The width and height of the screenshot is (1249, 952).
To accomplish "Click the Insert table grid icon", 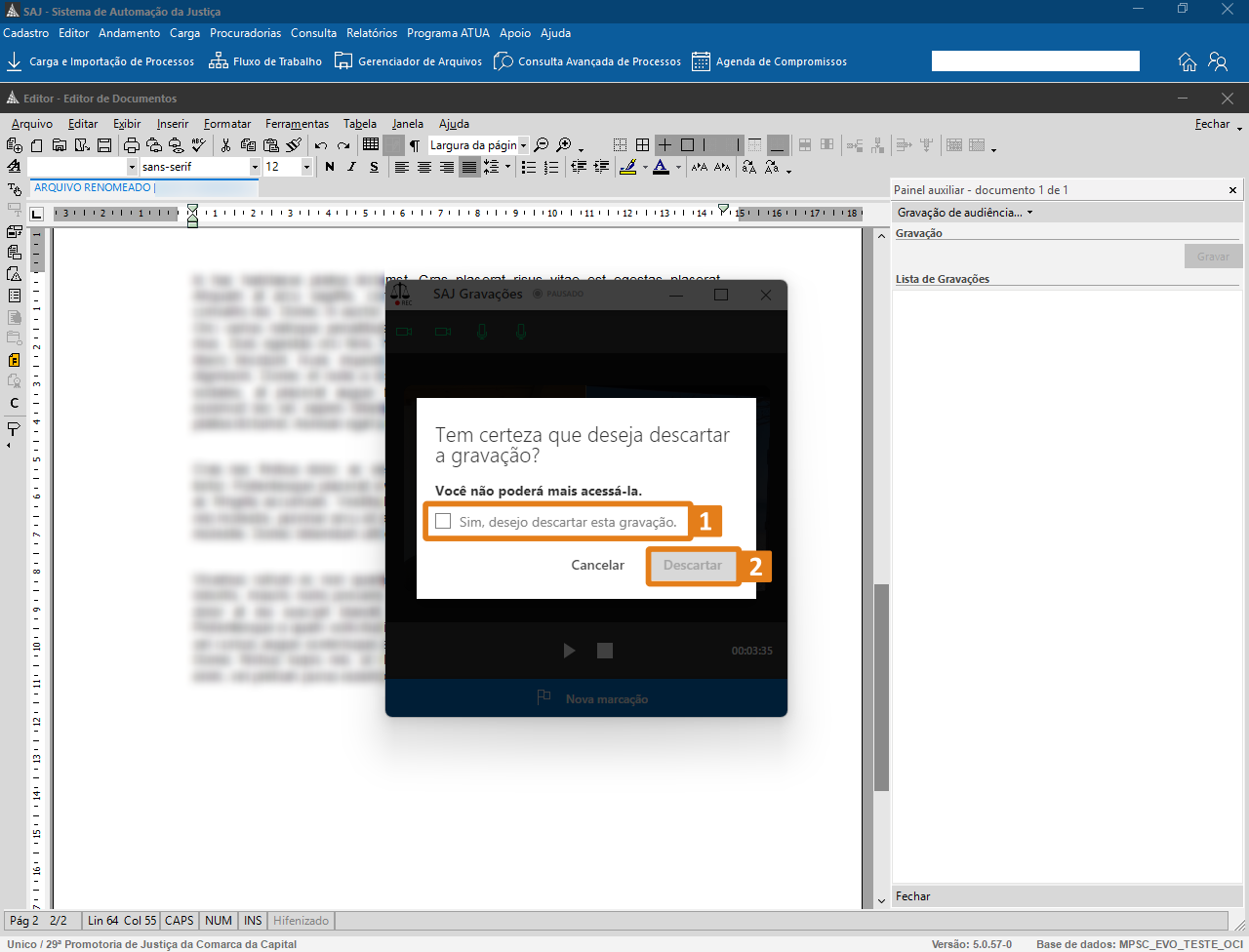I will tap(371, 144).
